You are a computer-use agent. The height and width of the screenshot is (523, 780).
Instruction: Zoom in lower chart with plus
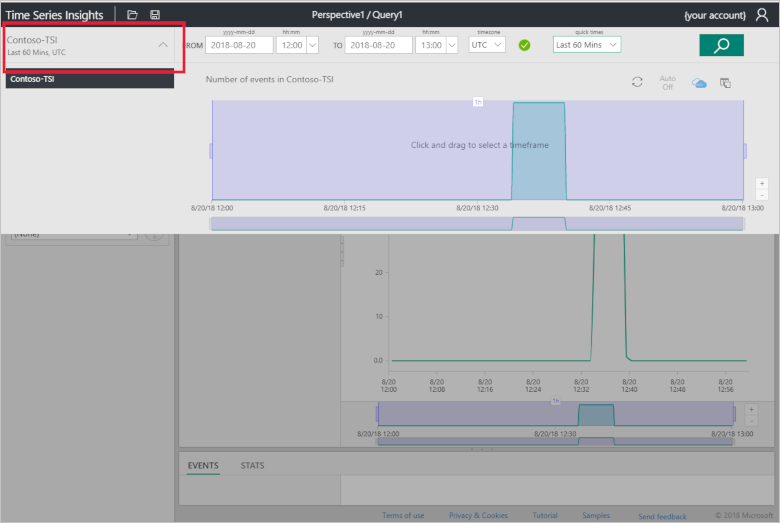(751, 410)
